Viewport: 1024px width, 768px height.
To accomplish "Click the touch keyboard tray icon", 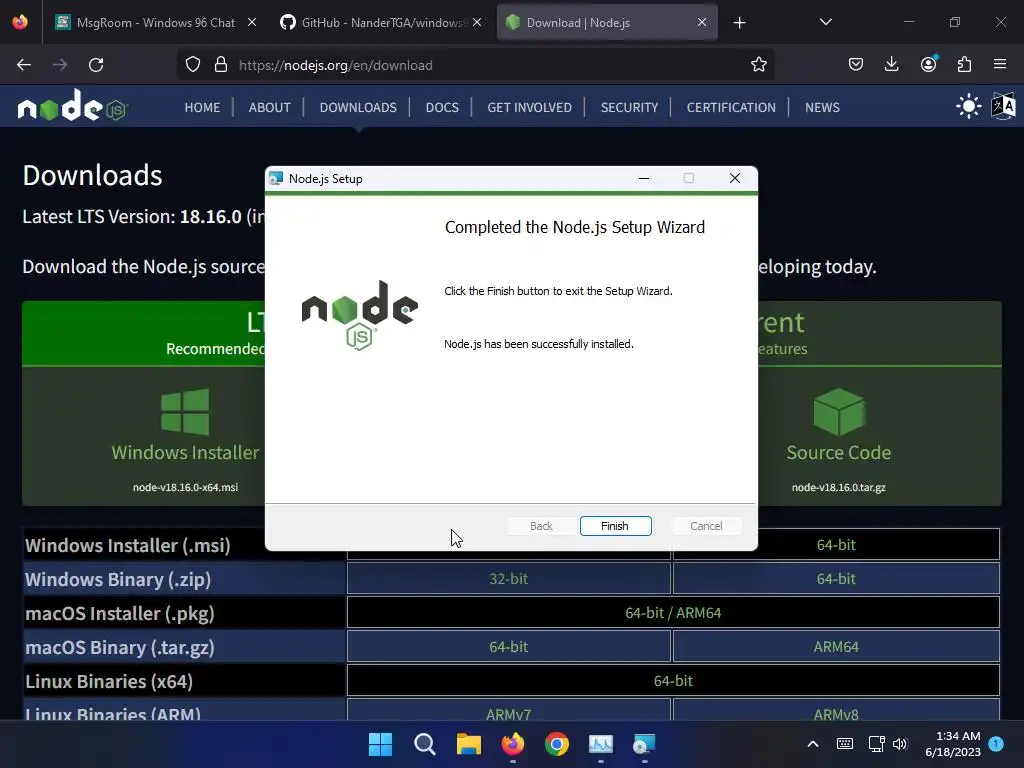I will click(844, 744).
